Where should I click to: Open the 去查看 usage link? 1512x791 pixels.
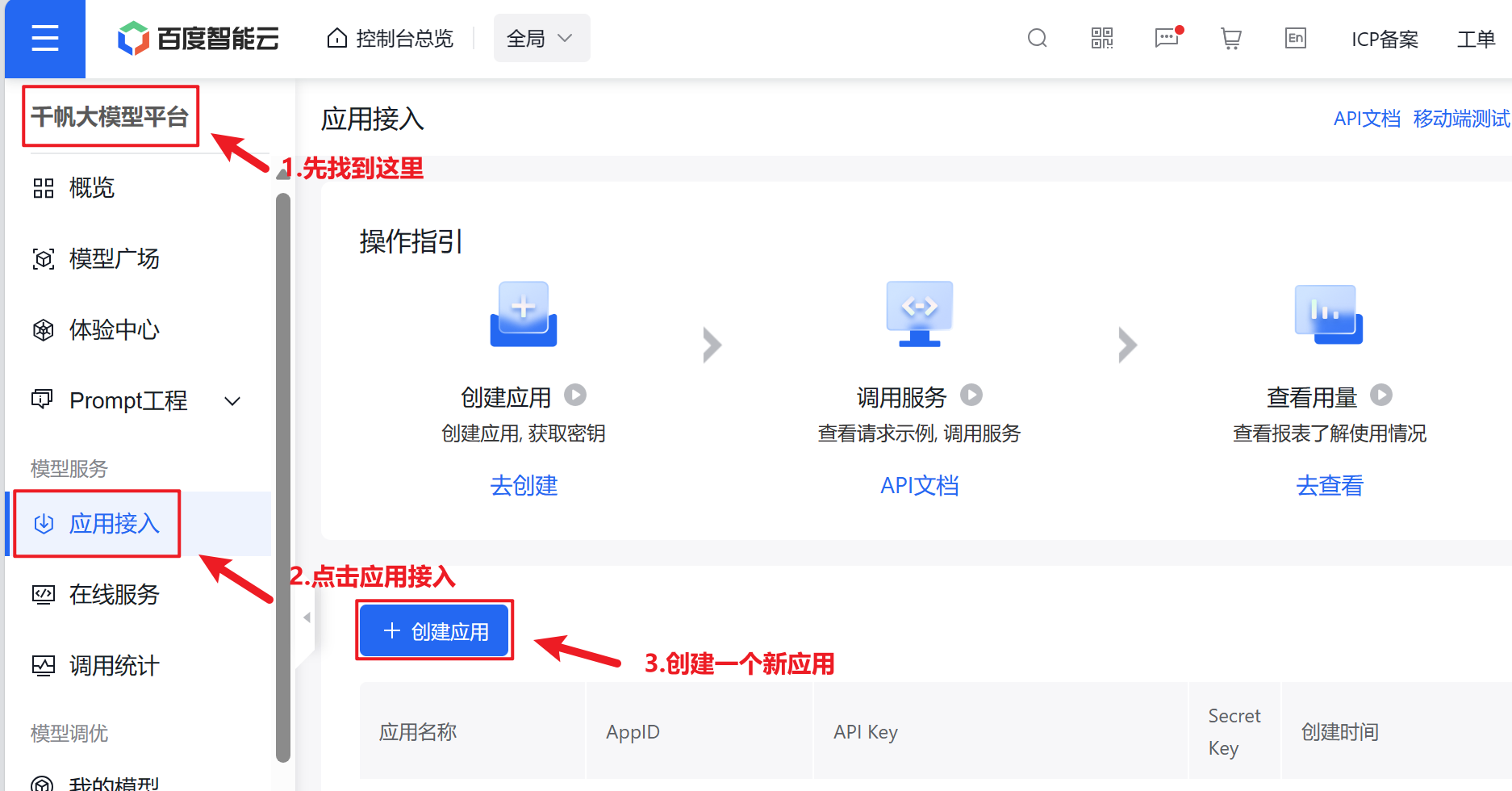tap(1329, 486)
